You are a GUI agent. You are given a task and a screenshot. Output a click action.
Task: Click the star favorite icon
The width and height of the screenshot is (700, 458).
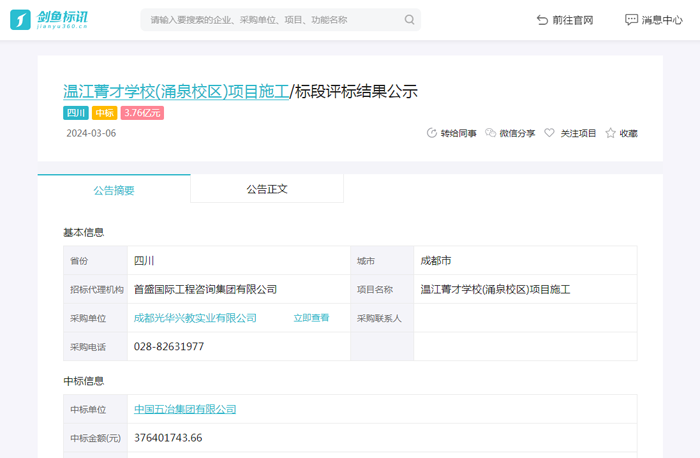coord(610,133)
